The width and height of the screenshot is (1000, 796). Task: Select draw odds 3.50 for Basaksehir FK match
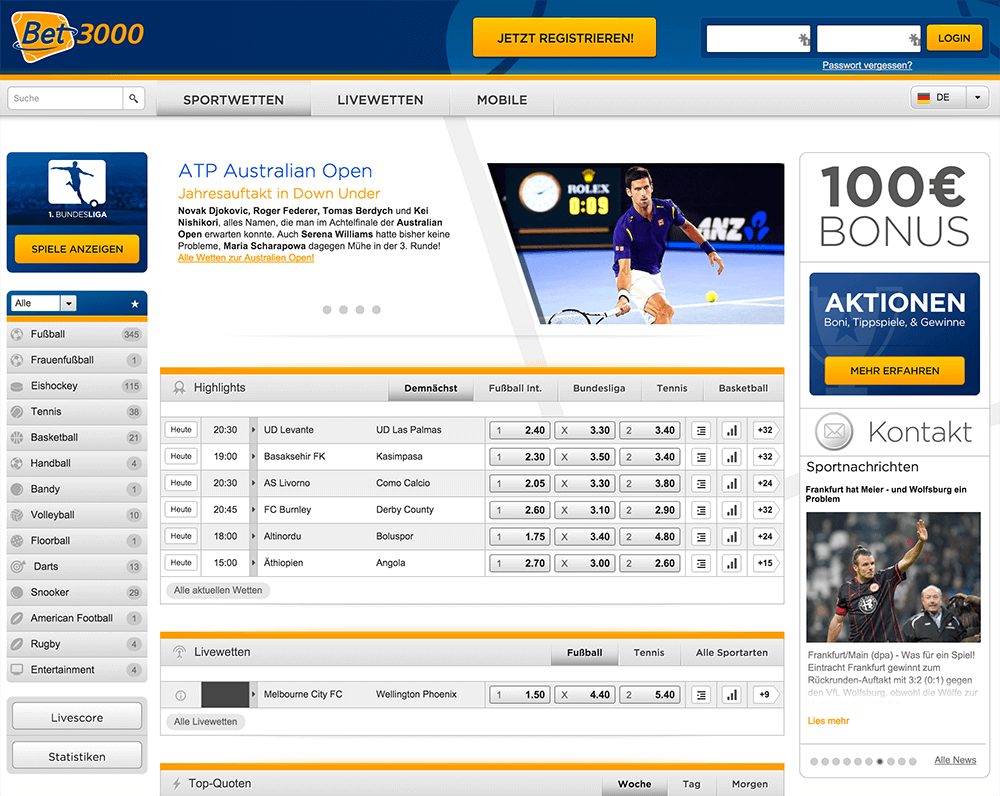point(585,457)
